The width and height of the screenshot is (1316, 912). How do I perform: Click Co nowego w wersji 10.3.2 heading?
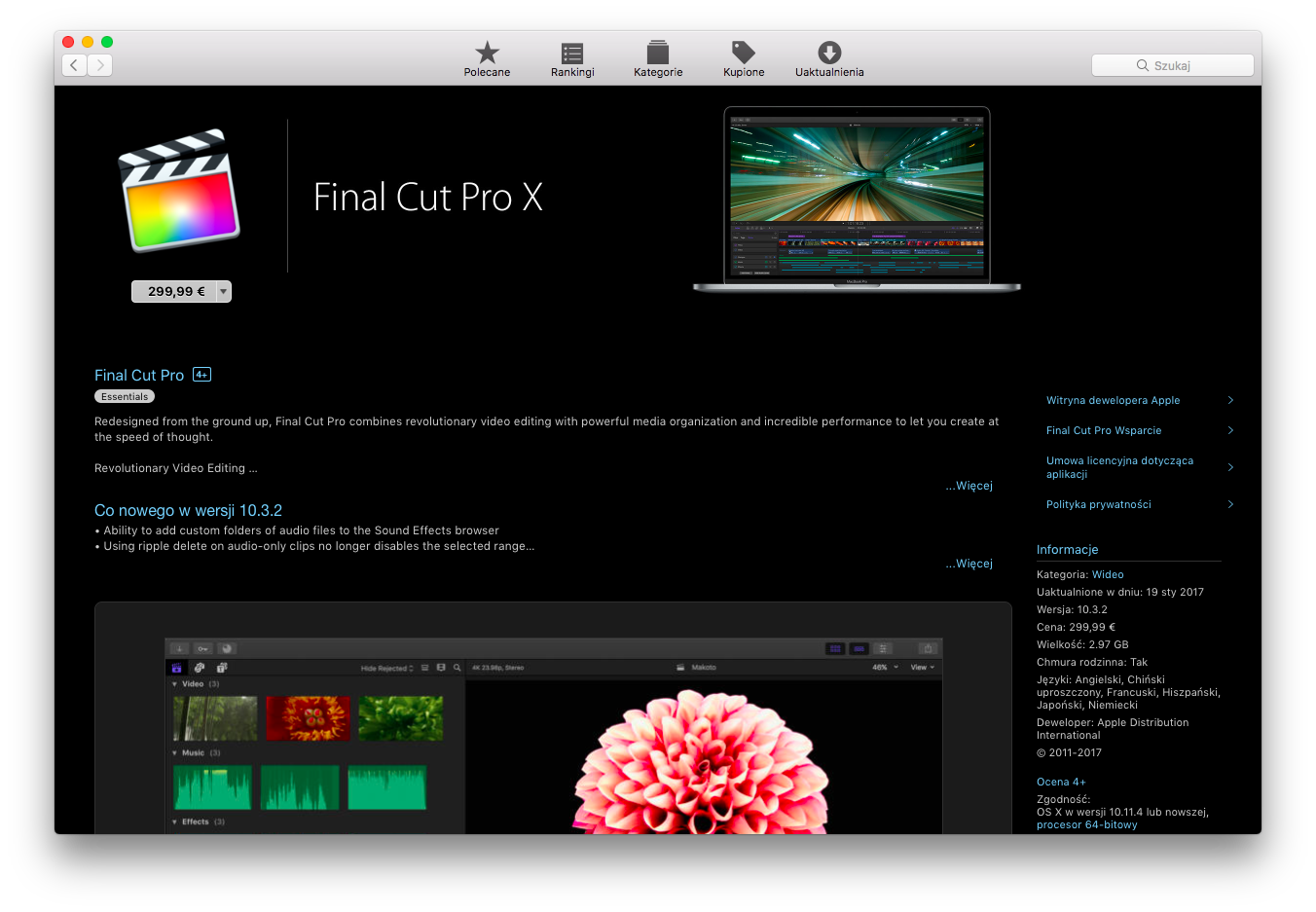(x=188, y=510)
